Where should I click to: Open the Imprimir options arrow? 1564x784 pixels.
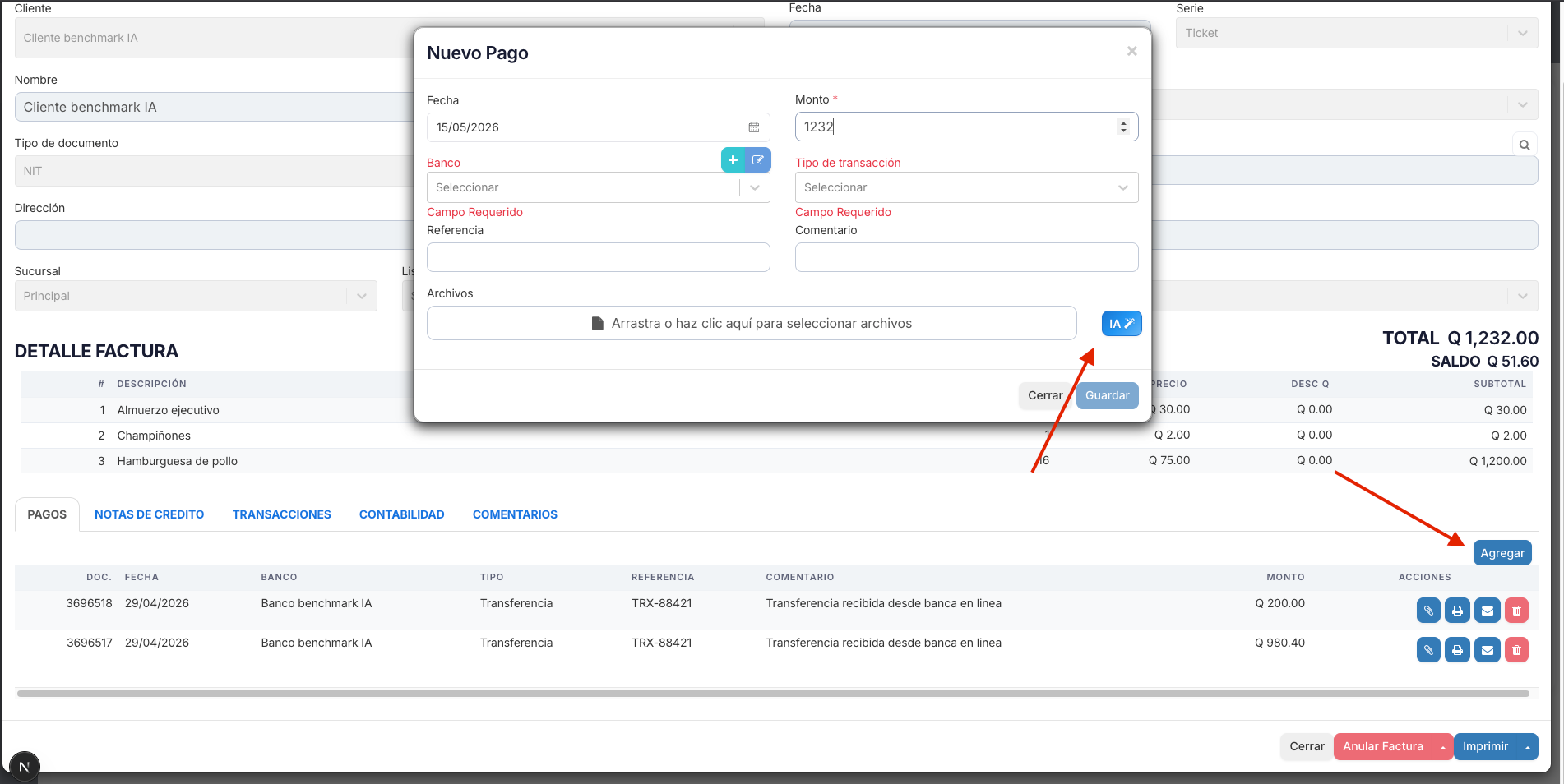(1527, 747)
